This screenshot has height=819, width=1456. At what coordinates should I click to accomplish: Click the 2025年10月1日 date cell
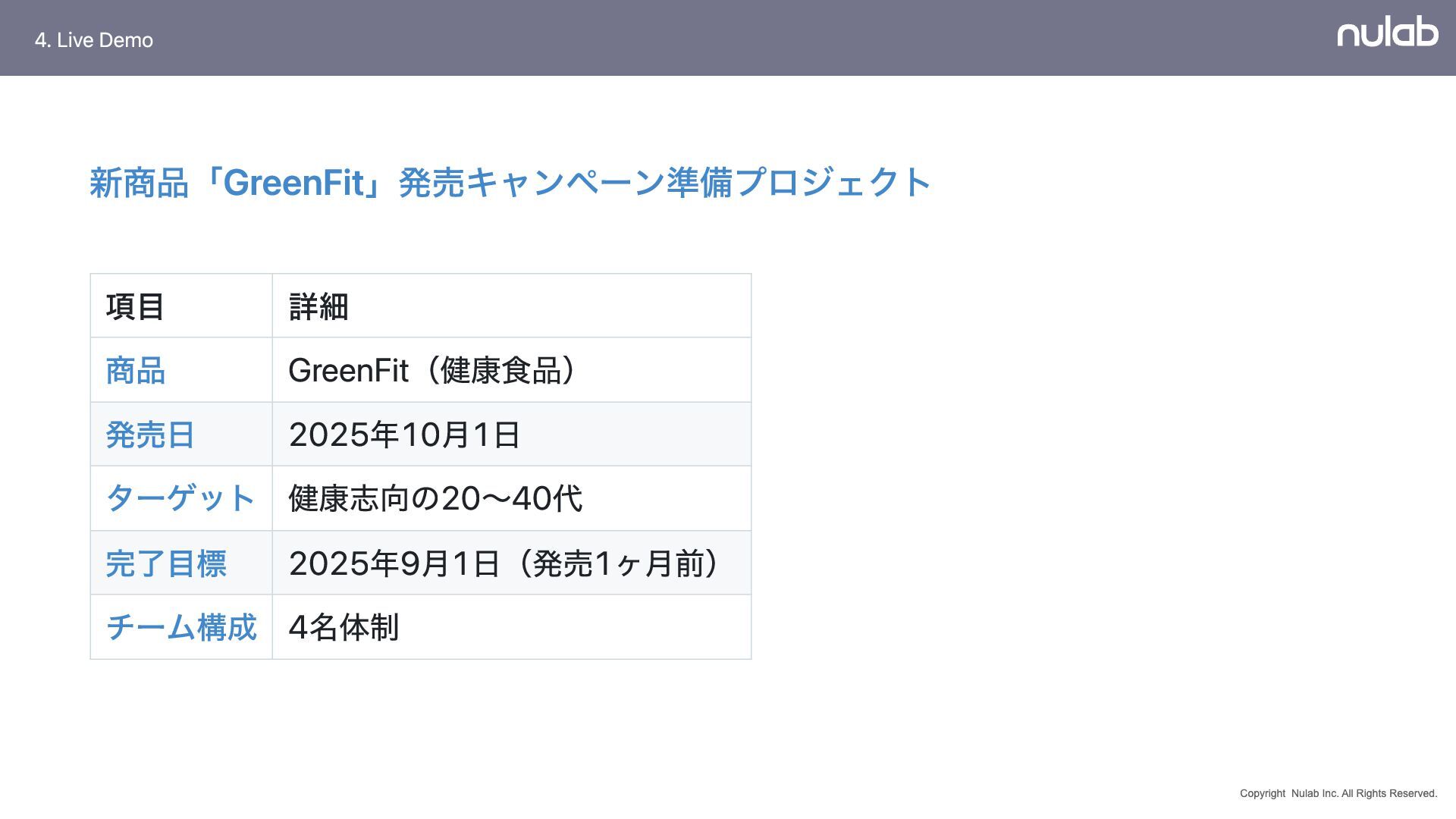[512, 435]
